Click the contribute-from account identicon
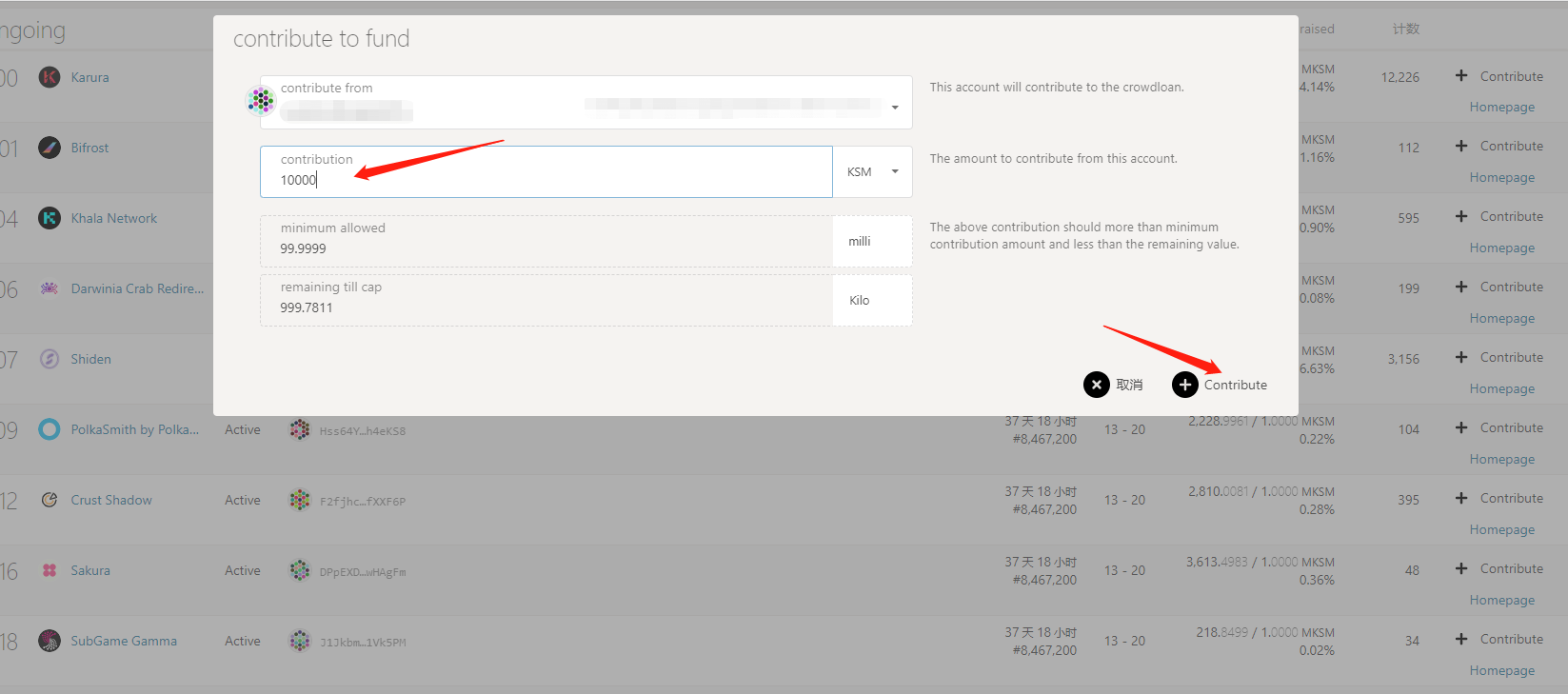This screenshot has height=694, width=1568. point(261,100)
